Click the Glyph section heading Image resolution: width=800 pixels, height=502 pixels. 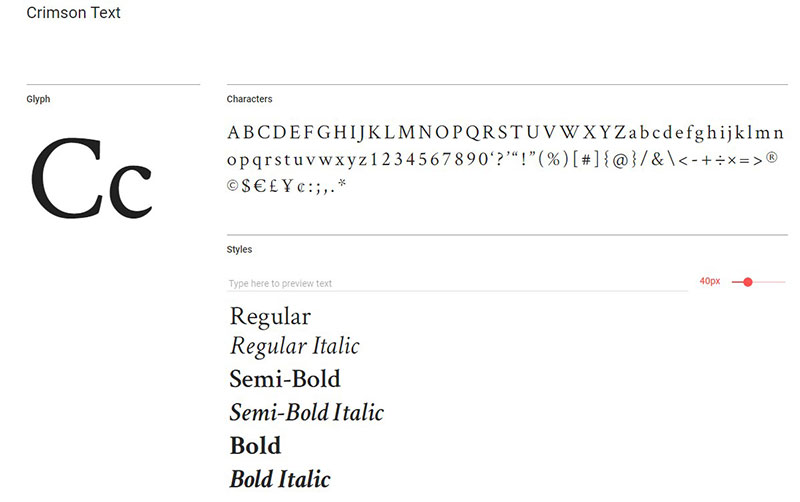point(38,99)
